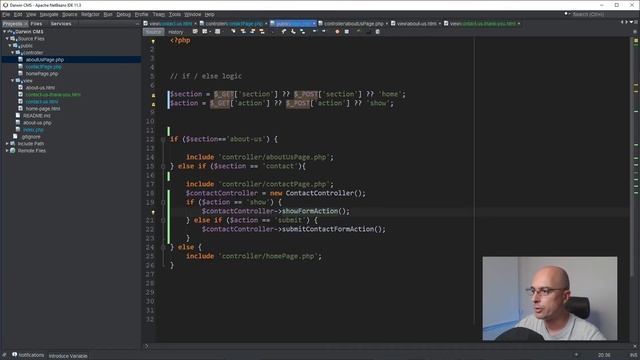Open Notifications in the status bar

[x=28, y=355]
